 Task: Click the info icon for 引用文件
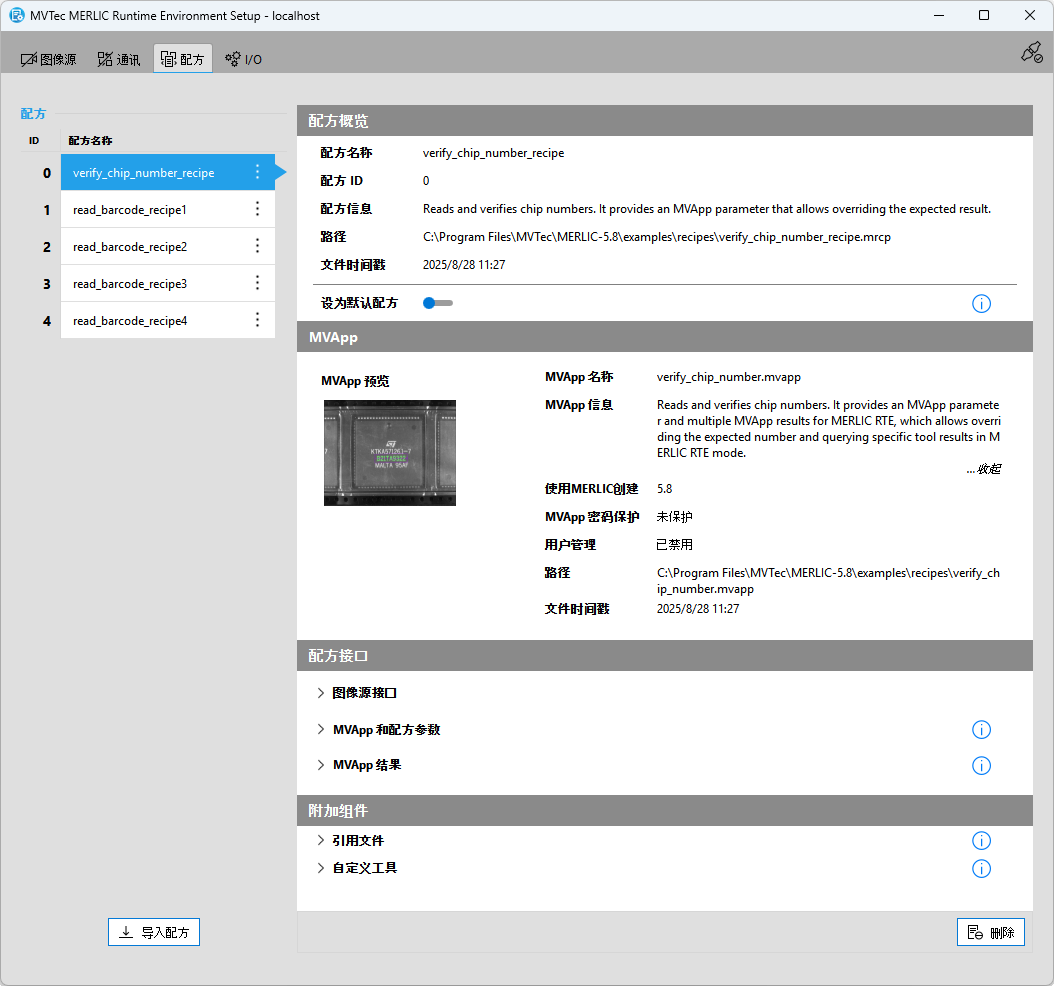pyautogui.click(x=981, y=841)
